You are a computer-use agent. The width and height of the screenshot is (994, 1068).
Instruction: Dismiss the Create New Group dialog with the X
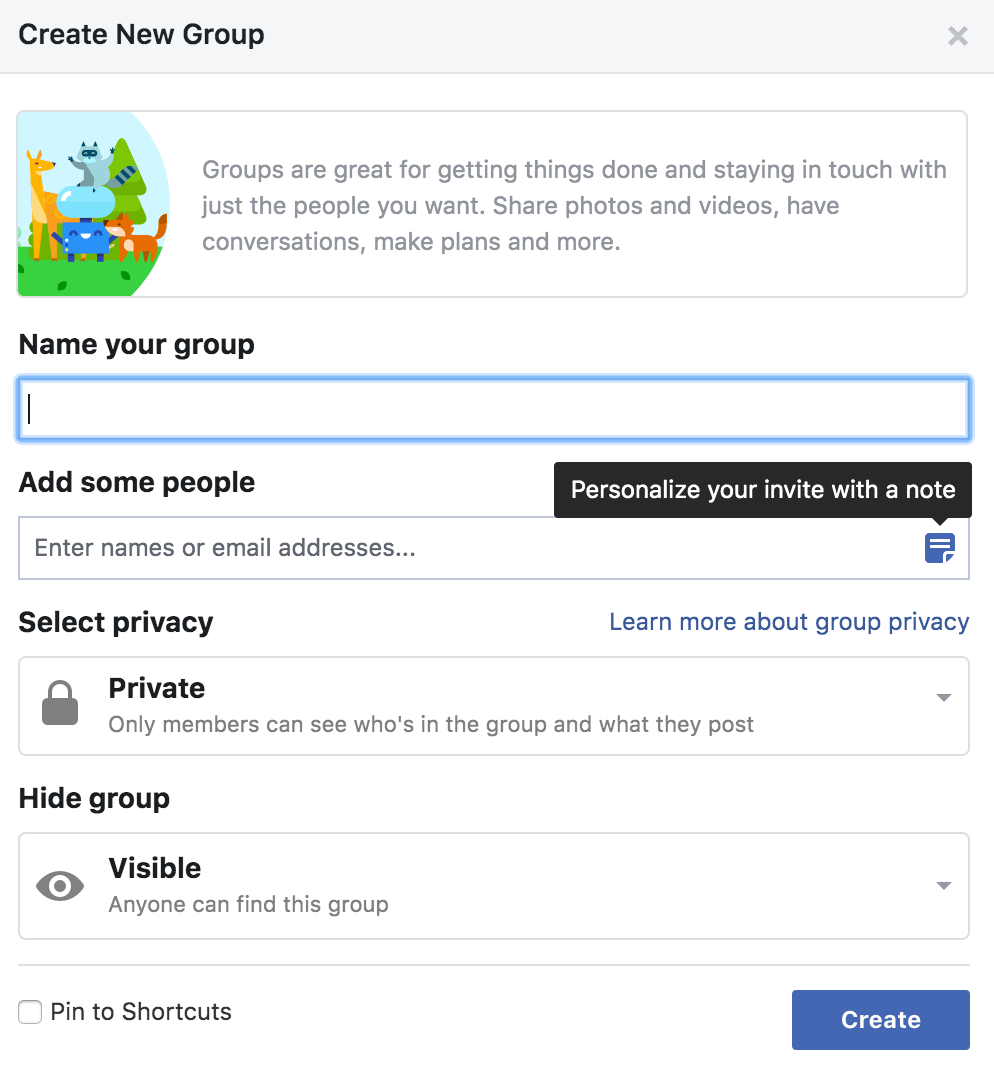(957, 35)
